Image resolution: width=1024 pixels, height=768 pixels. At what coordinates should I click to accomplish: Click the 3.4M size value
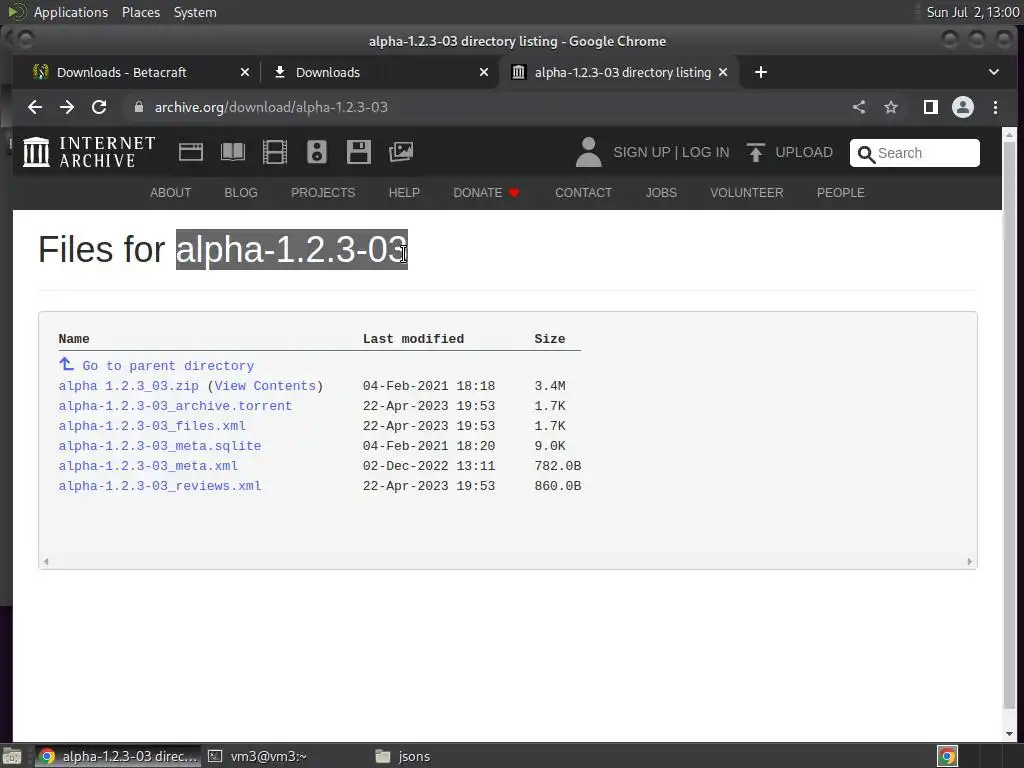[x=550, y=386]
